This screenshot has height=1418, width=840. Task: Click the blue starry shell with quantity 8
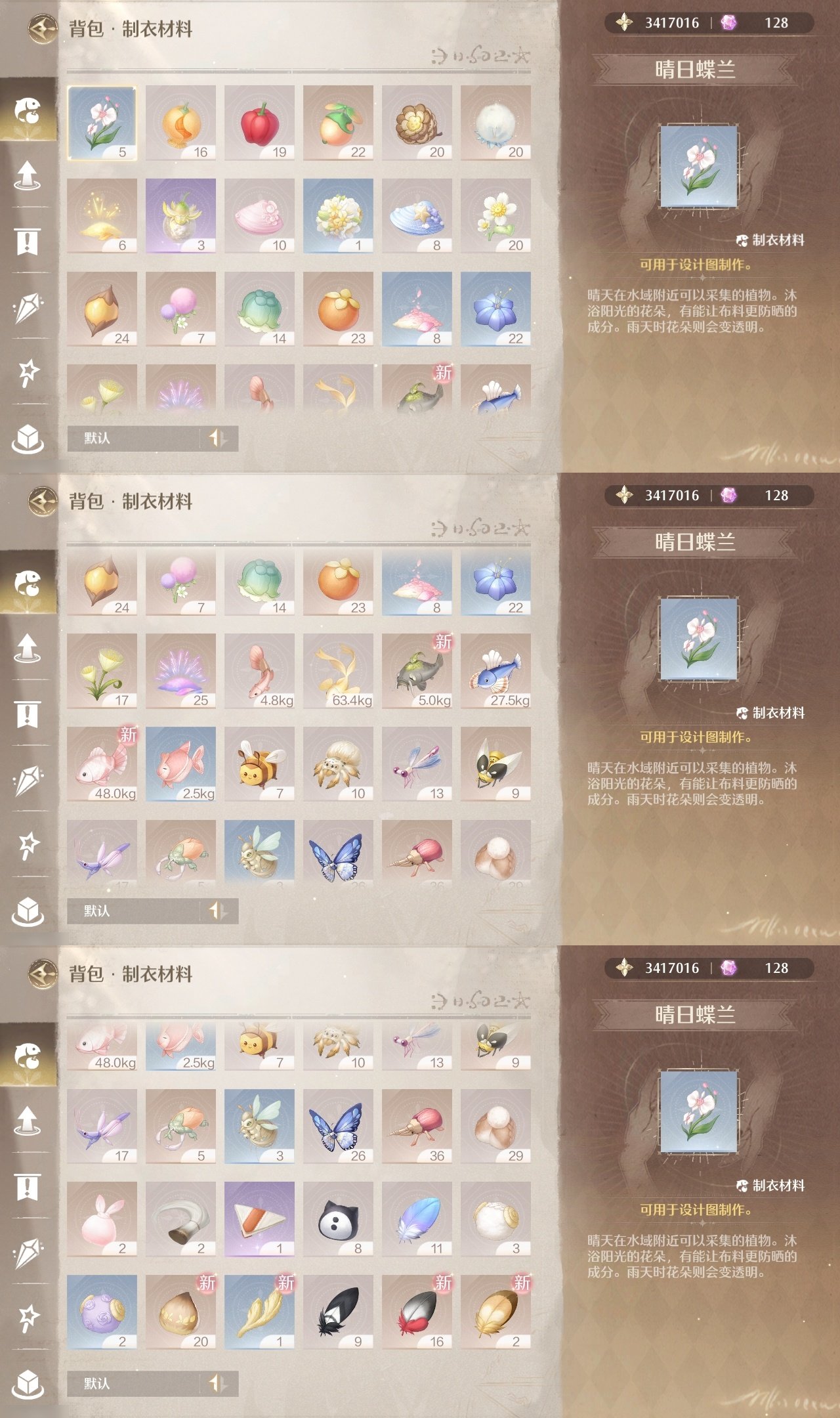[x=417, y=216]
